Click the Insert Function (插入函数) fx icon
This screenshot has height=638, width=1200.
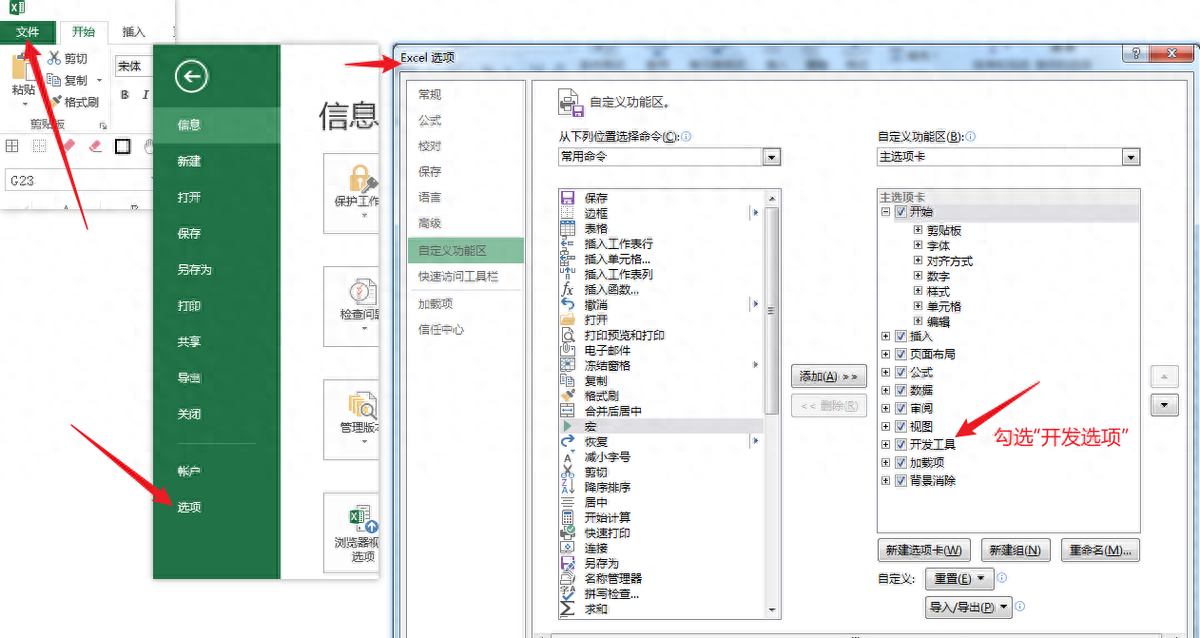coord(567,289)
